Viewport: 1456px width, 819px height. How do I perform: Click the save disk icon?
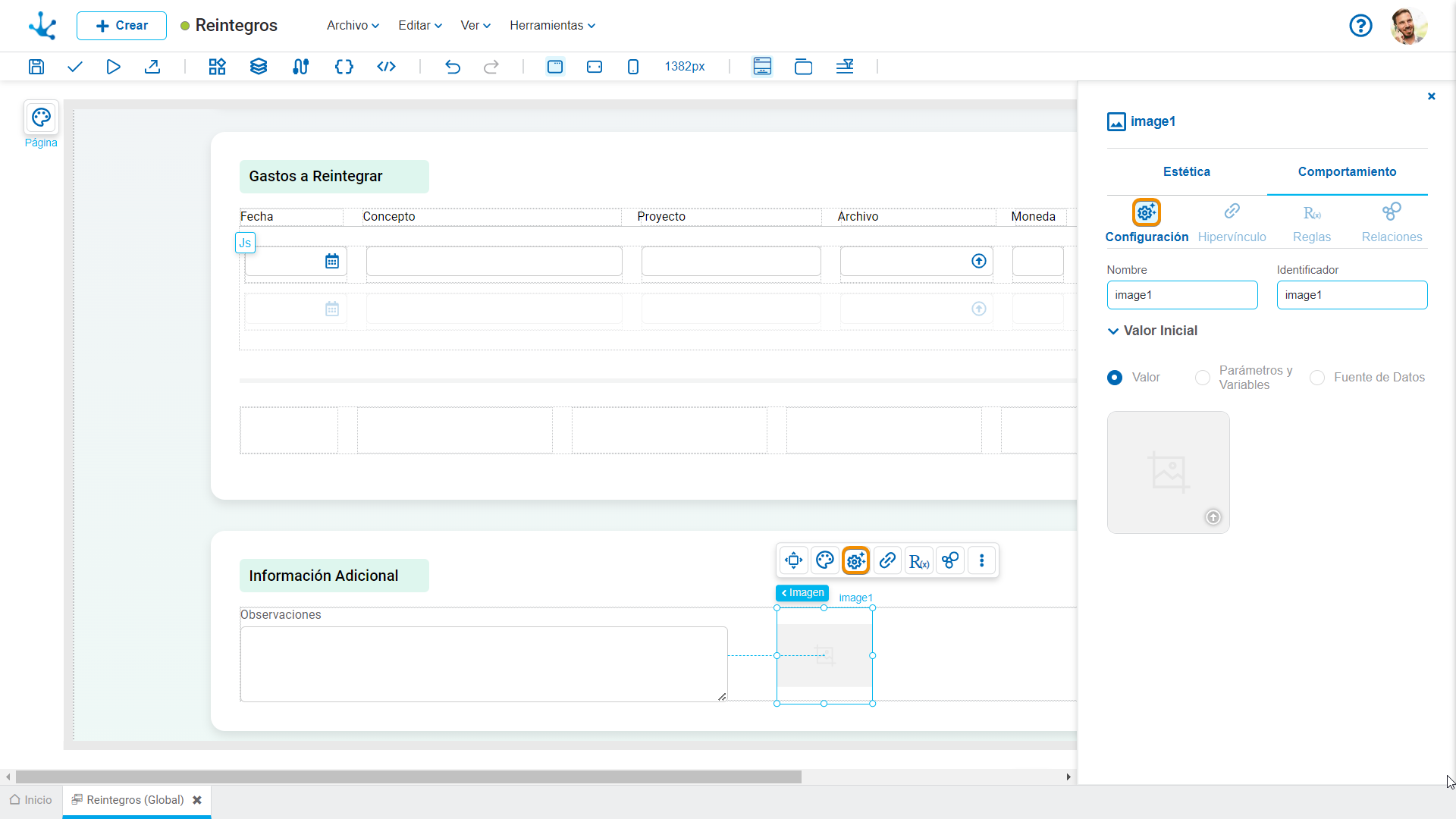(x=36, y=67)
